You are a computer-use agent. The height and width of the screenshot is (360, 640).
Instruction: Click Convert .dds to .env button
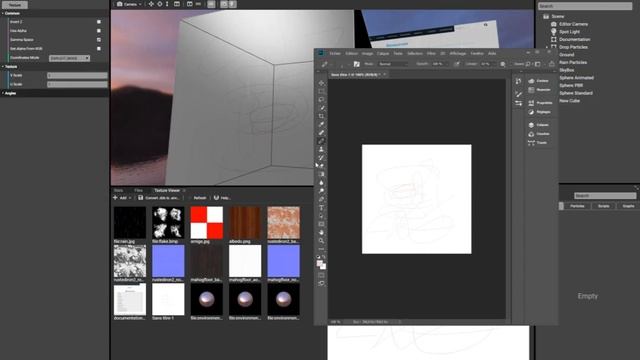pyautogui.click(x=158, y=198)
